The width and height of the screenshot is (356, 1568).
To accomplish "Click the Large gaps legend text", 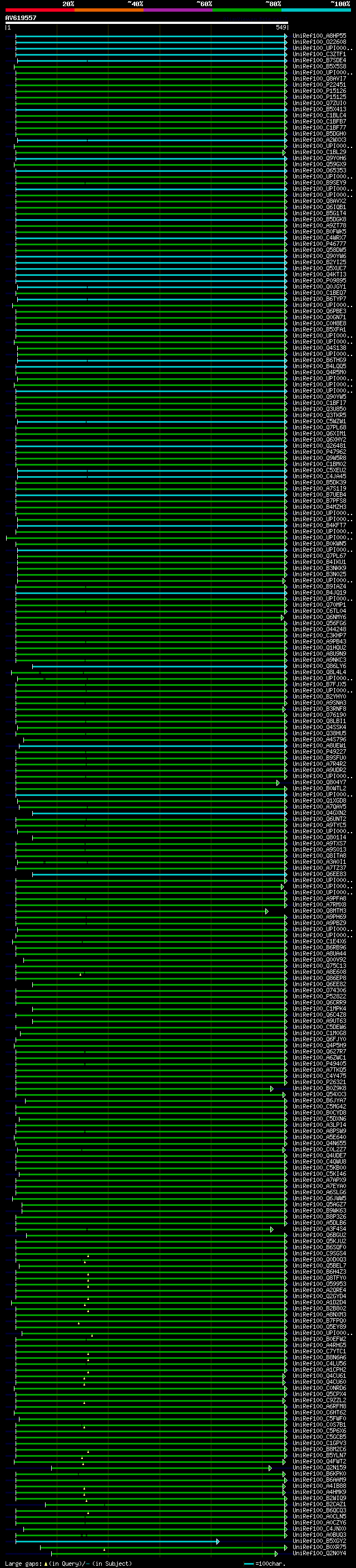I will click(68, 1564).
